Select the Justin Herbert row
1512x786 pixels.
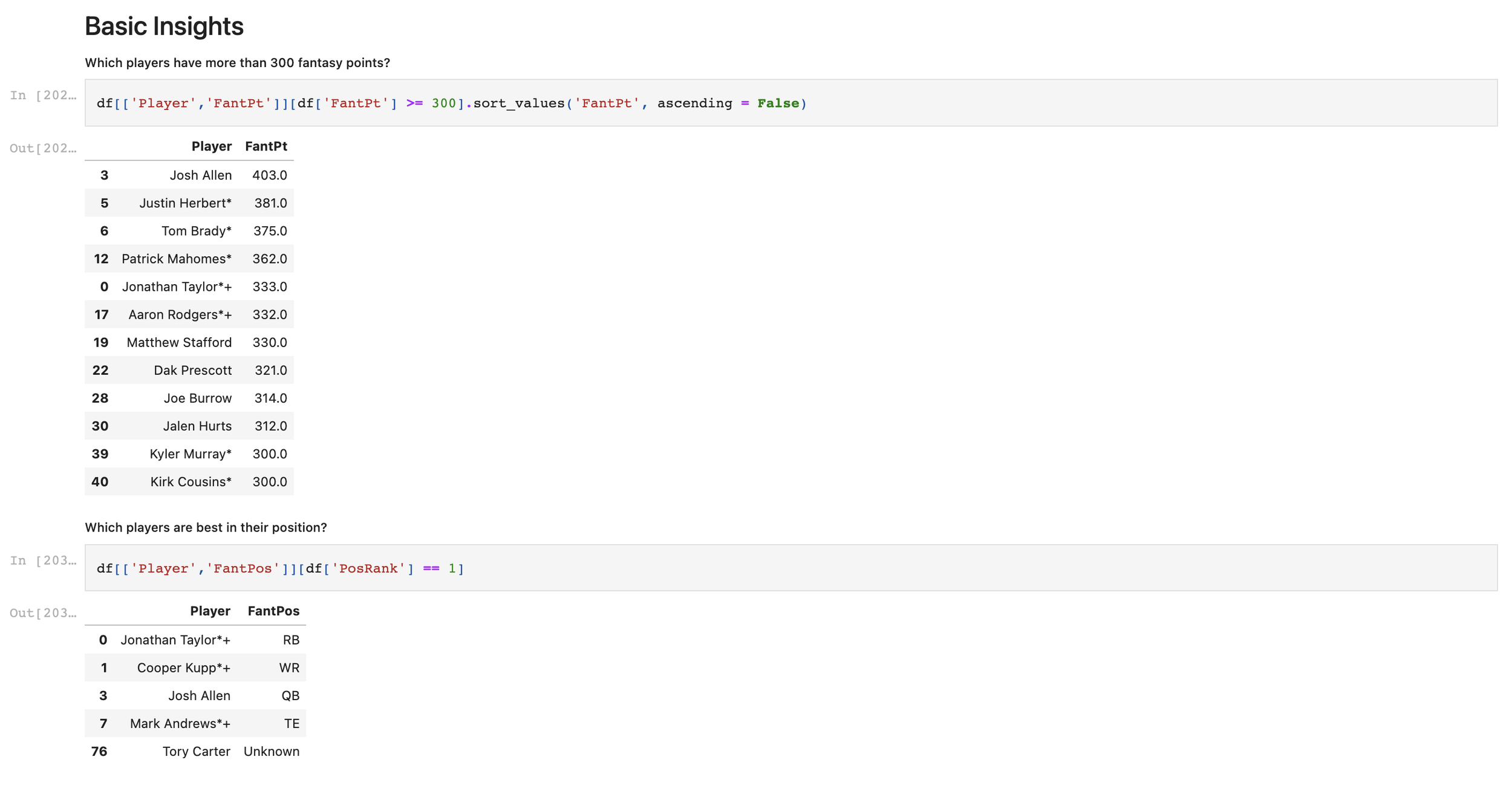185,203
